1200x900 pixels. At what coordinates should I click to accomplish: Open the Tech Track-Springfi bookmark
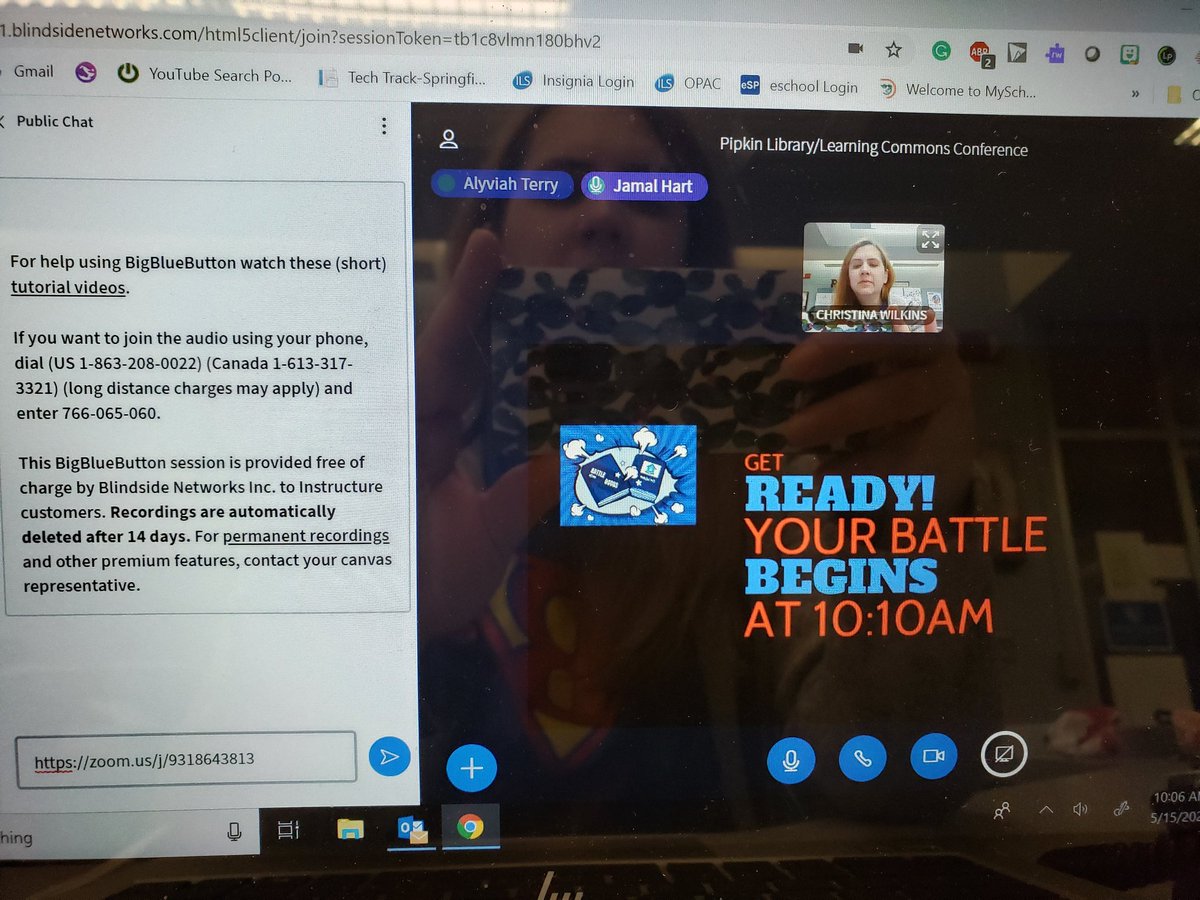pyautogui.click(x=404, y=78)
